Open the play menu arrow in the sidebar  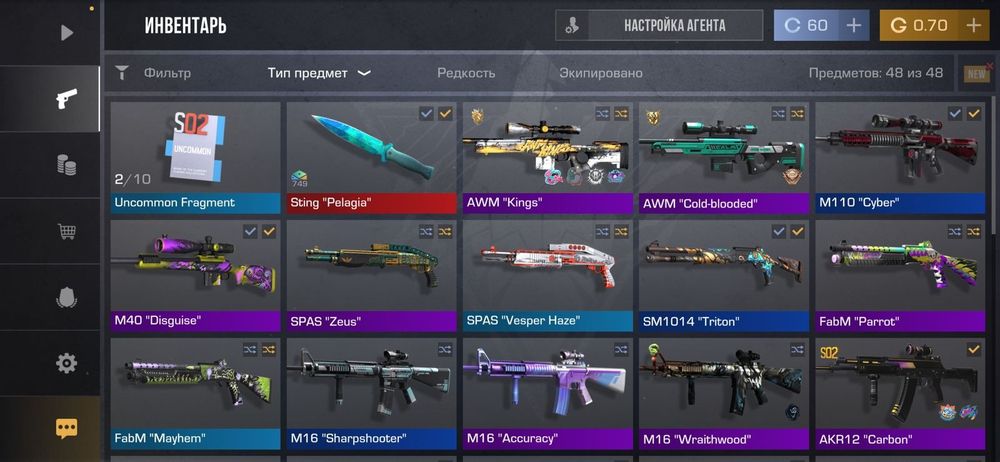pos(67,33)
